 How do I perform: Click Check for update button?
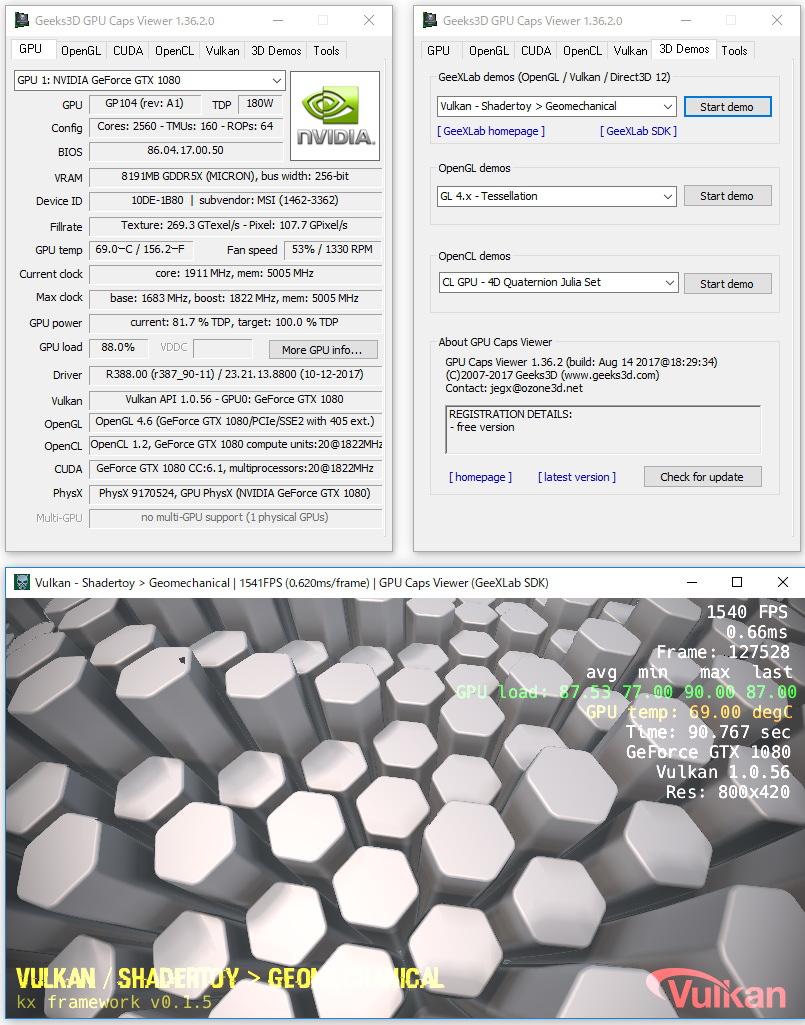[702, 477]
